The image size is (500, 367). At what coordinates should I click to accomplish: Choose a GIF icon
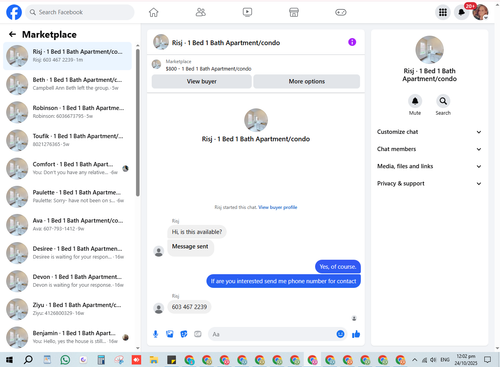[198, 334]
